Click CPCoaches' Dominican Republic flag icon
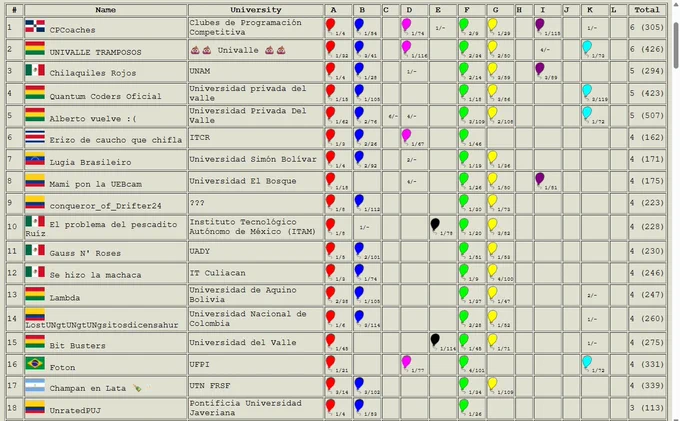The width and height of the screenshot is (680, 421). (x=35, y=26)
